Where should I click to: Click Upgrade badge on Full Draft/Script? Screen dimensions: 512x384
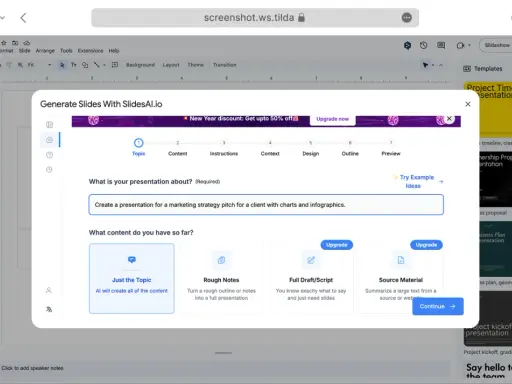click(337, 245)
